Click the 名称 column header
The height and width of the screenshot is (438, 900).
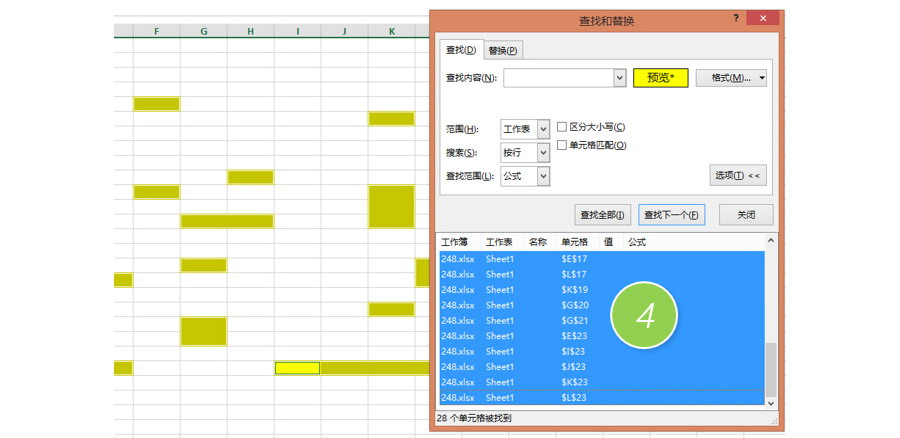pos(541,242)
